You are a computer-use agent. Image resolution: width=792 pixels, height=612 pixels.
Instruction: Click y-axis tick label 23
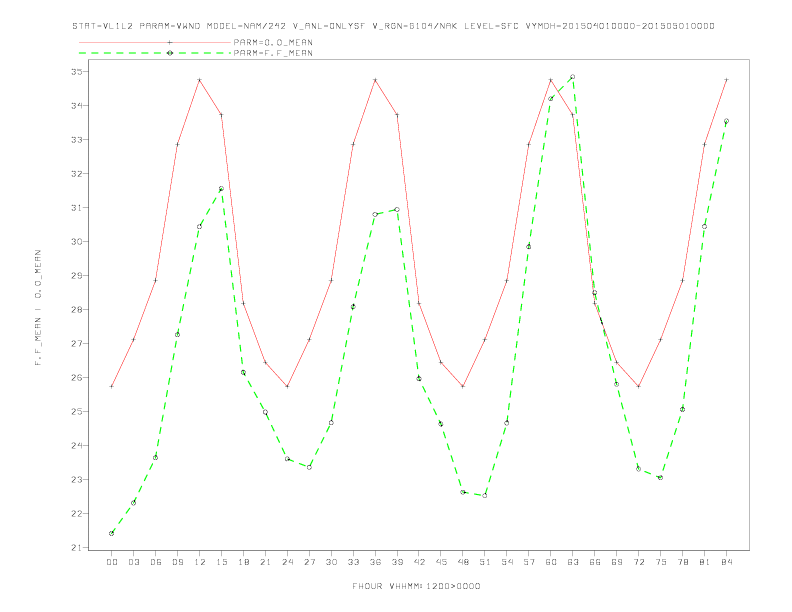pos(77,480)
